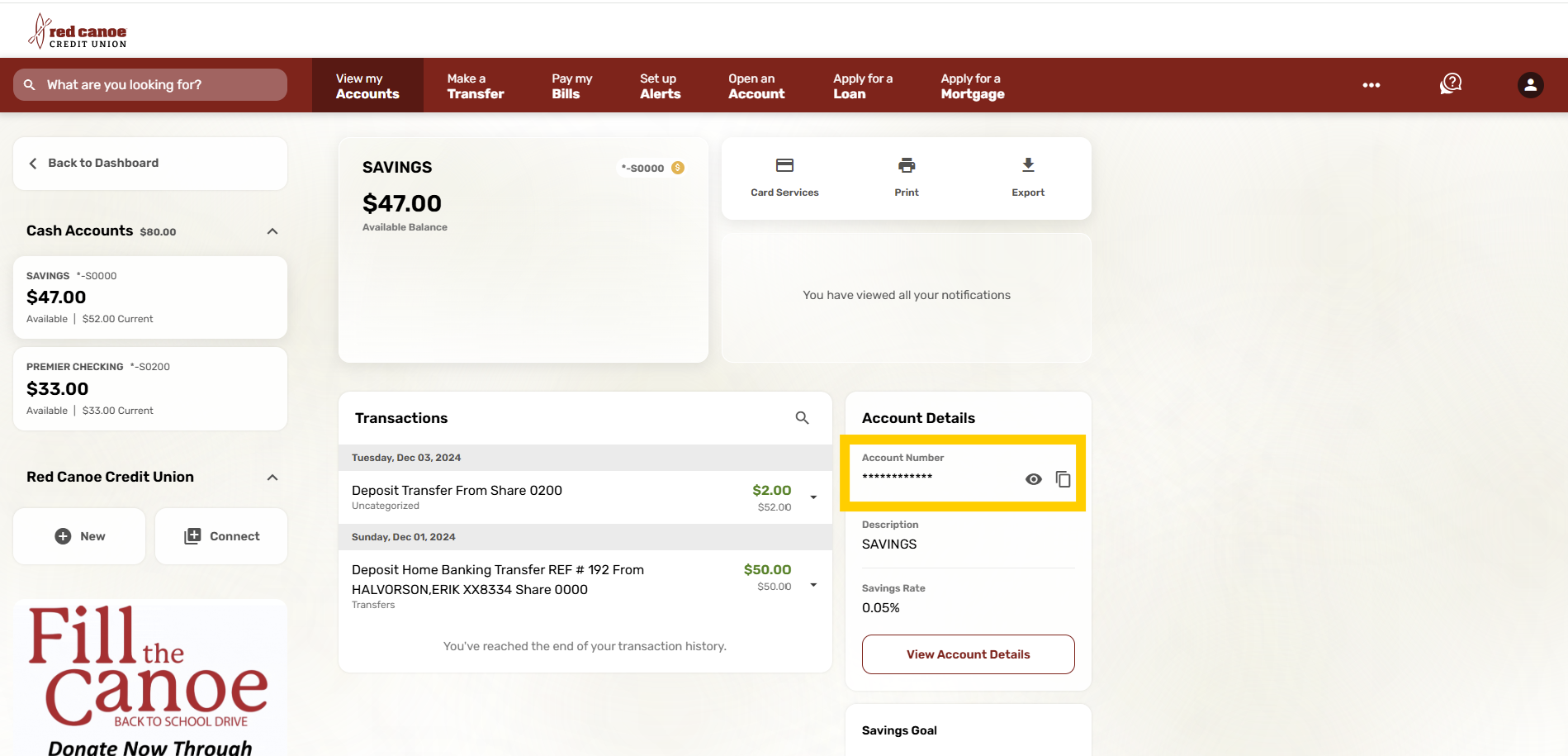Collapse the Cash Accounts section
This screenshot has height=756, width=1568.
(x=272, y=231)
